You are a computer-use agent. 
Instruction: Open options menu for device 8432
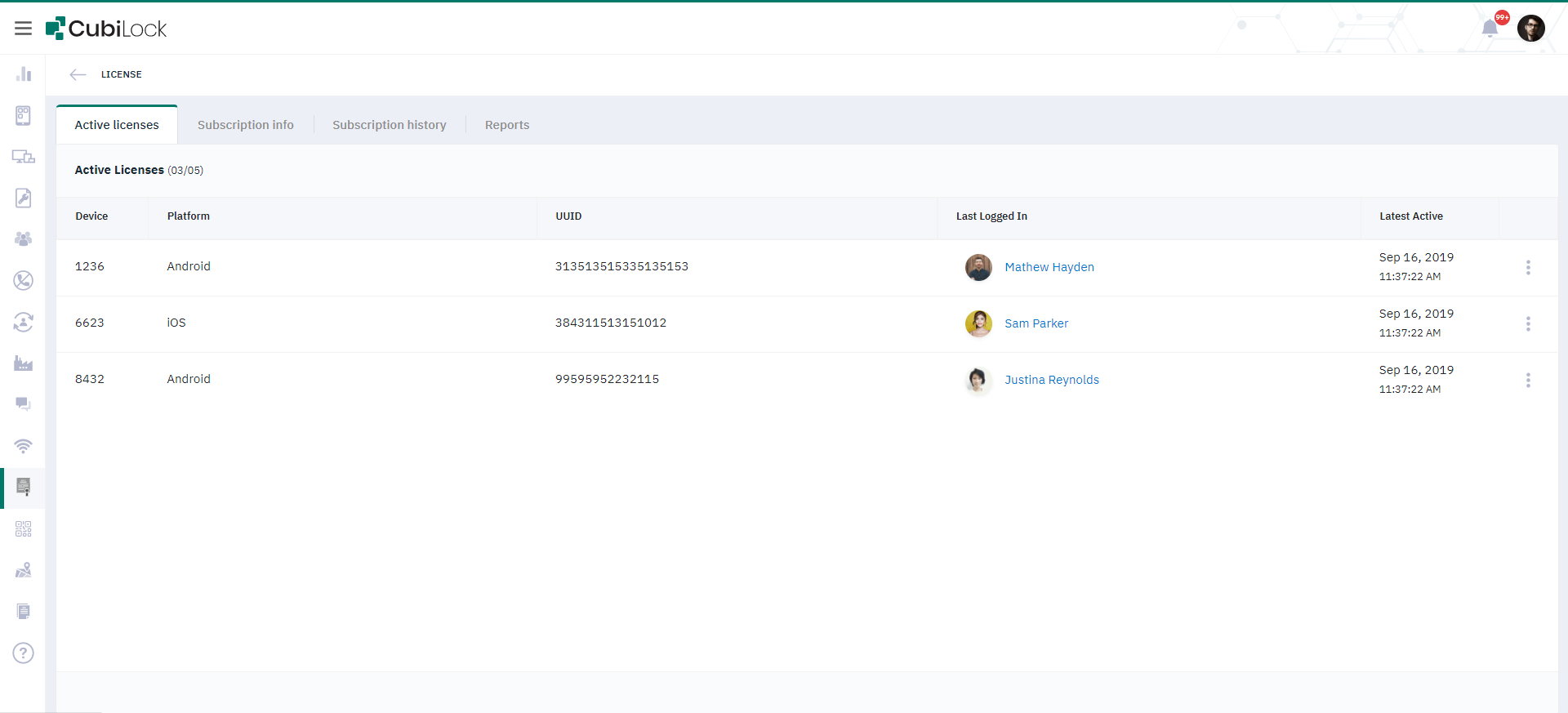click(1528, 380)
